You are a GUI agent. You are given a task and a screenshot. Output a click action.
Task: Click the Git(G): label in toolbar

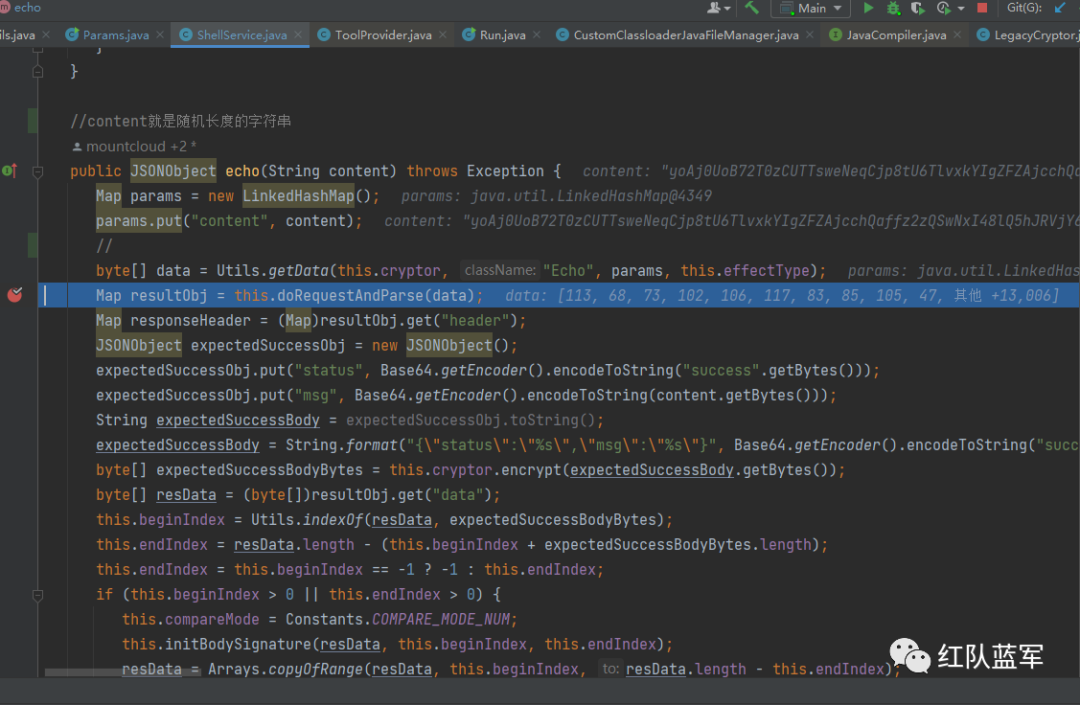pyautogui.click(x=1024, y=8)
